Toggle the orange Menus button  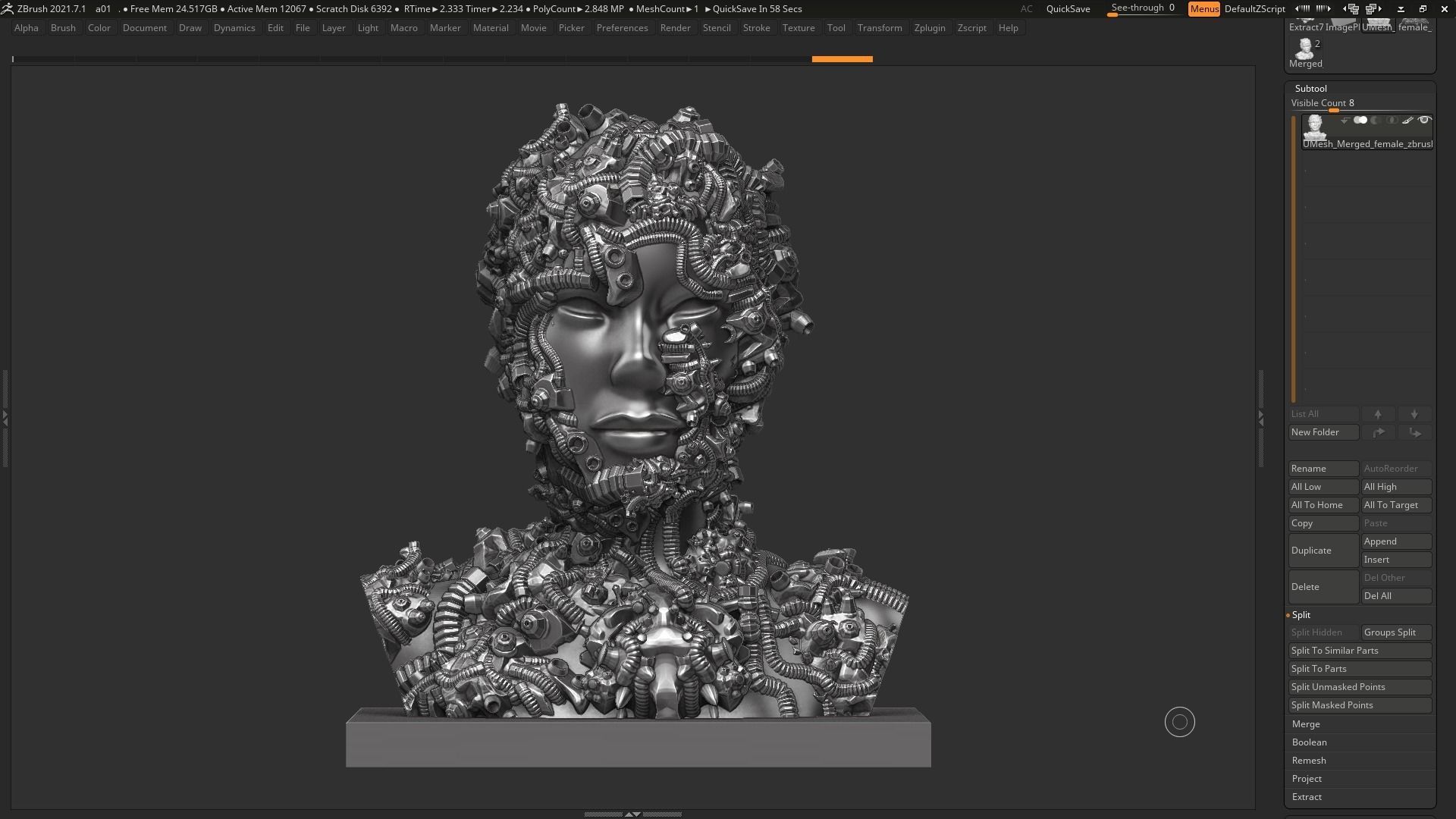[x=1203, y=9]
